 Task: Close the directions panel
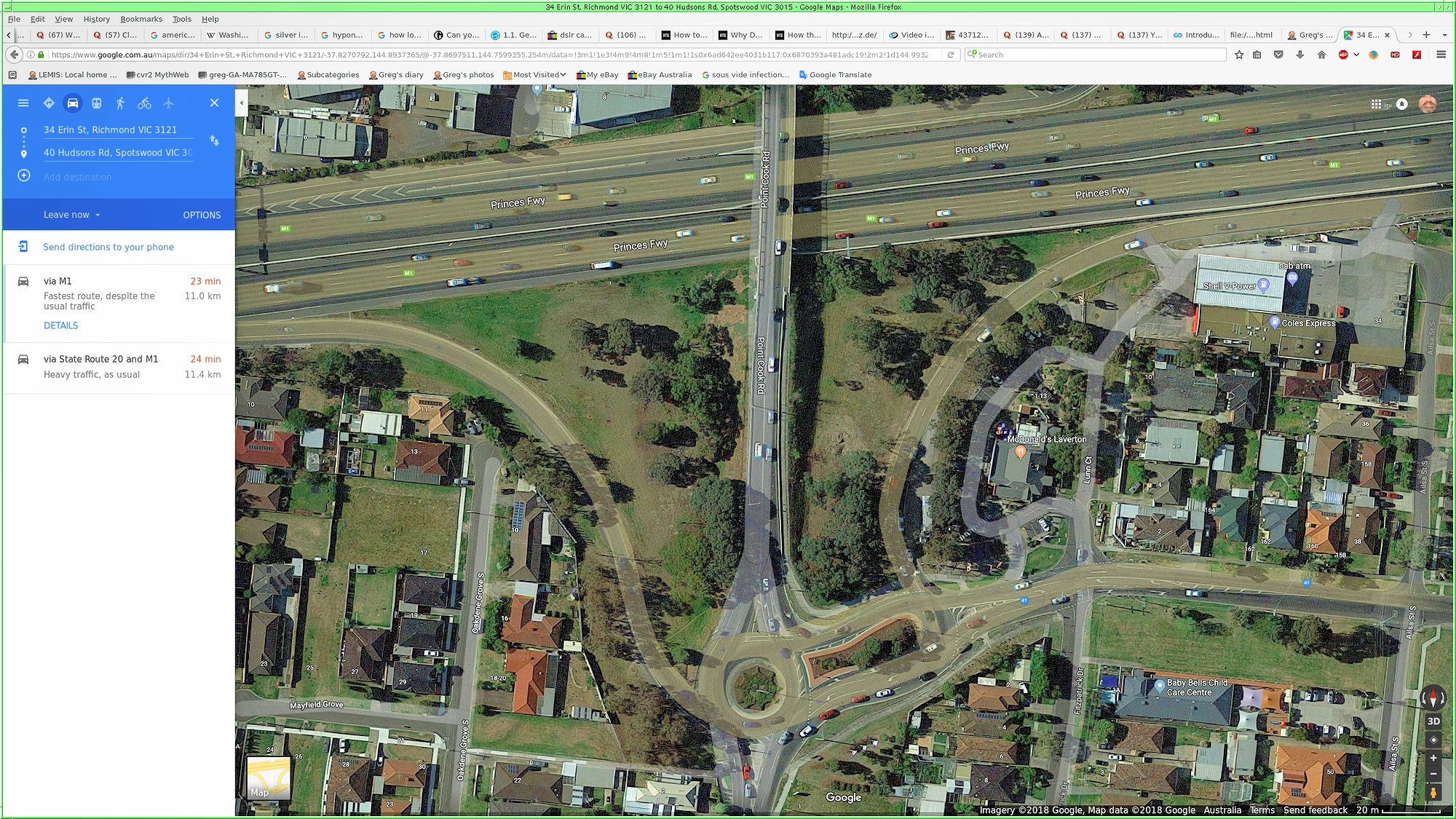tap(214, 103)
